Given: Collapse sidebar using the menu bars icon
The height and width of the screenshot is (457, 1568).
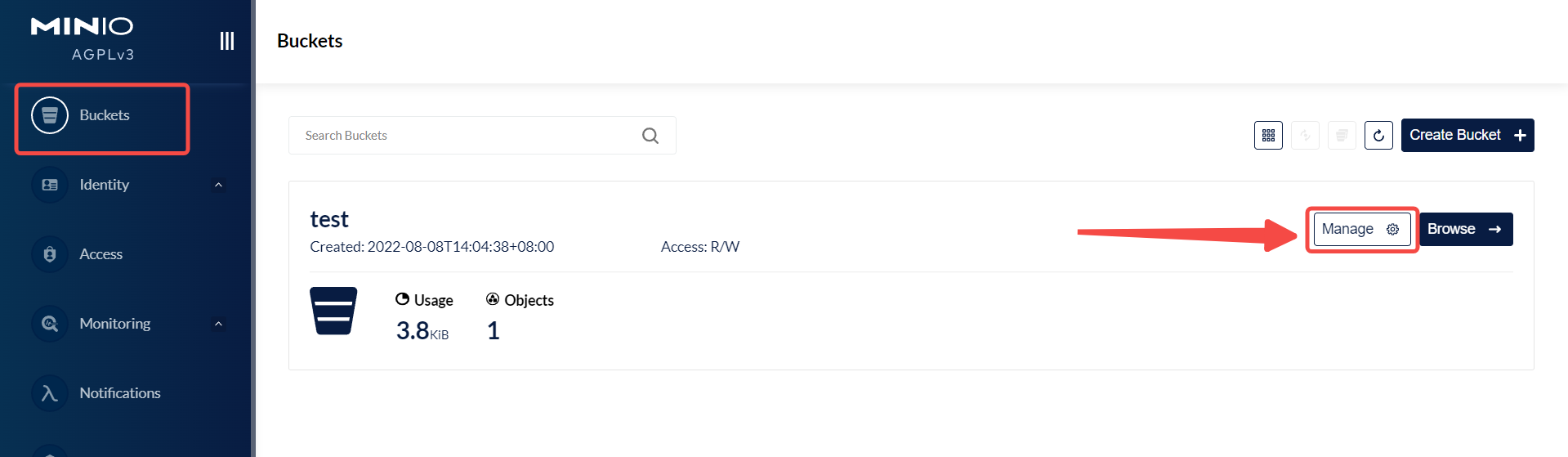Looking at the screenshot, I should pyautogui.click(x=227, y=41).
